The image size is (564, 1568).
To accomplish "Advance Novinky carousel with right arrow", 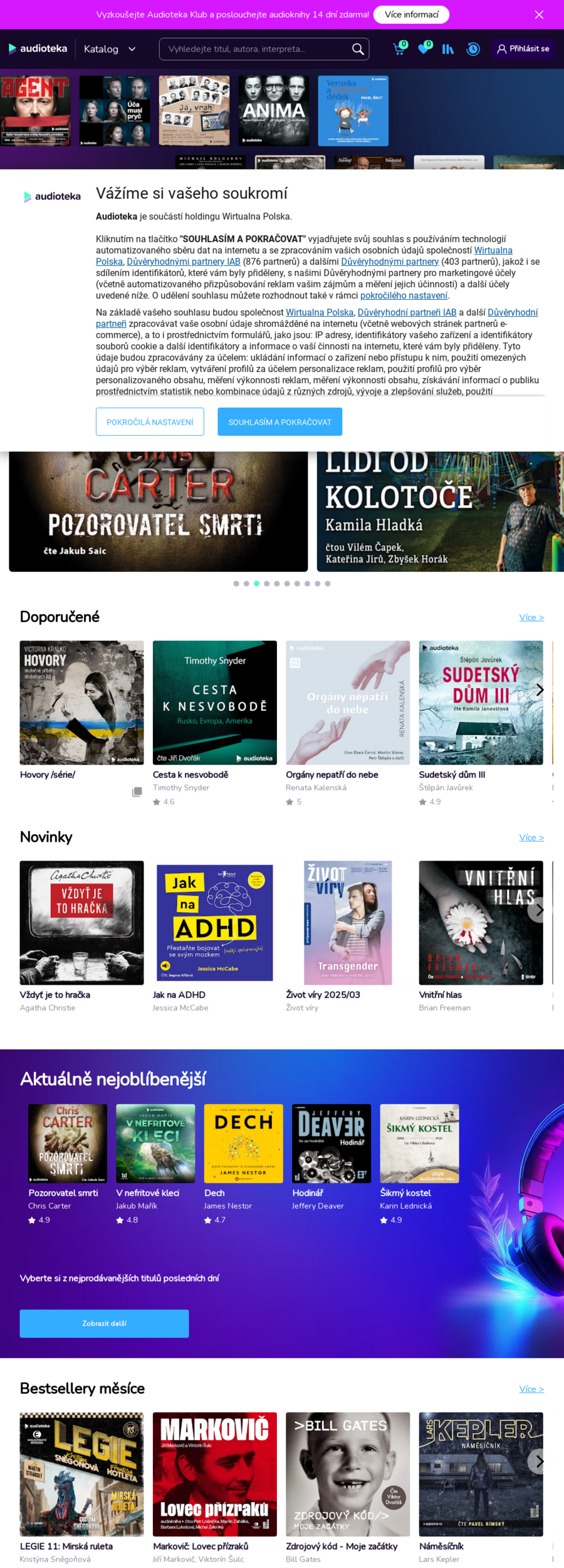I will click(539, 910).
